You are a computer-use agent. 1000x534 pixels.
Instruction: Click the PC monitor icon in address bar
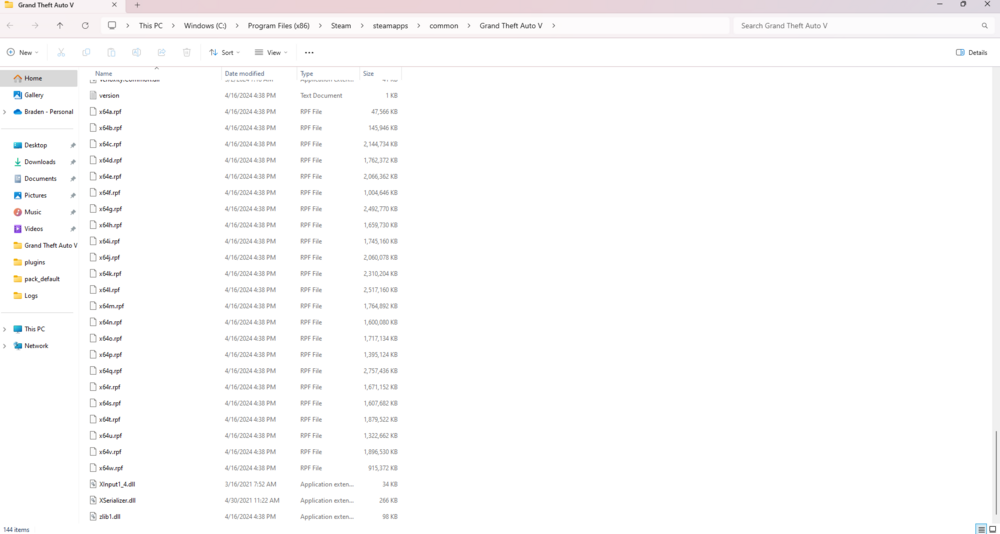click(112, 26)
